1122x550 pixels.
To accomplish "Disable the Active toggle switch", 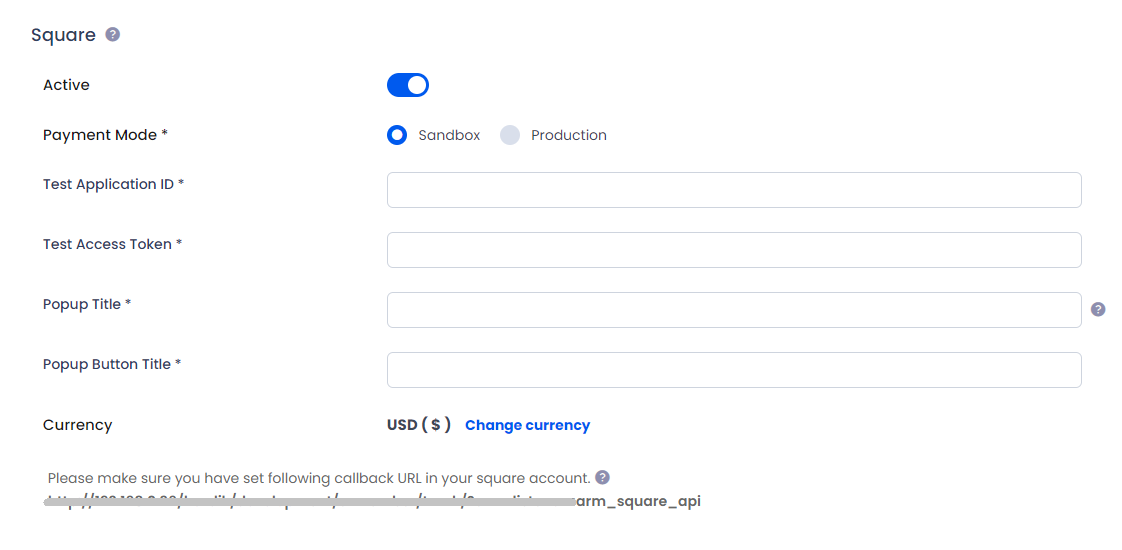I will point(408,85).
